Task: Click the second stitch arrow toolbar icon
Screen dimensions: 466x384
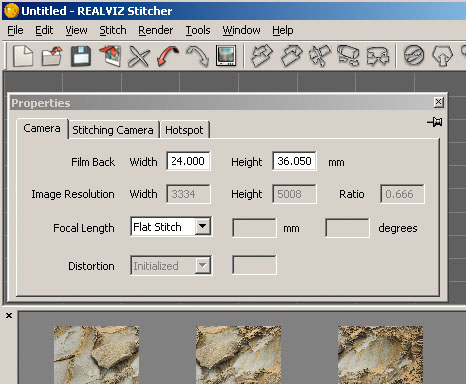Action: tap(292, 55)
